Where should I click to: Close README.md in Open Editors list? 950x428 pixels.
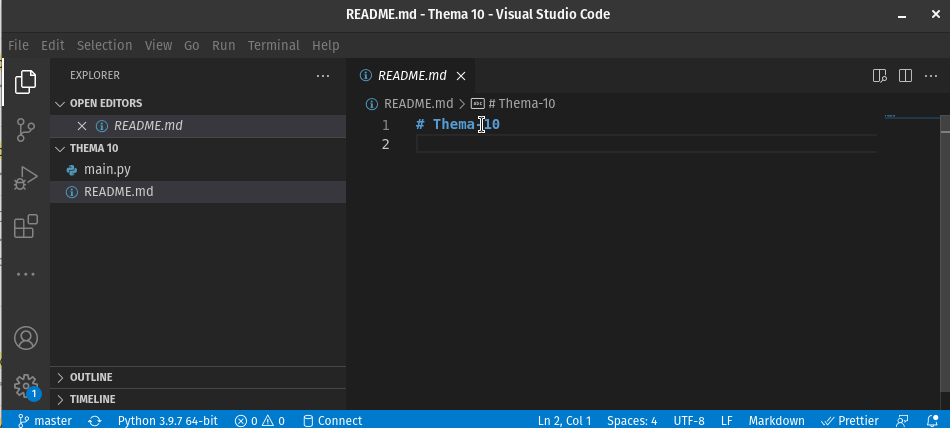tap(82, 126)
